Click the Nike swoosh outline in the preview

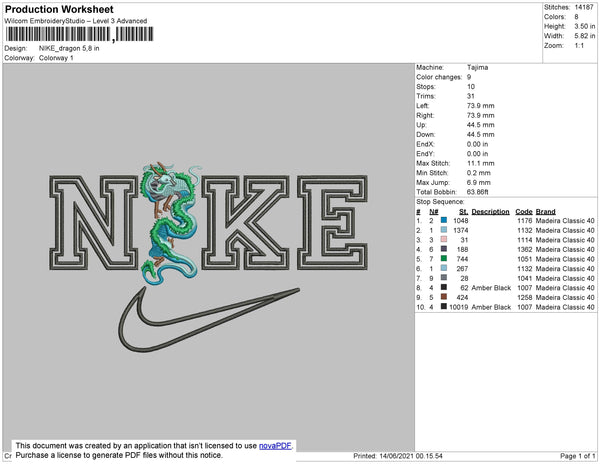click(x=209, y=319)
